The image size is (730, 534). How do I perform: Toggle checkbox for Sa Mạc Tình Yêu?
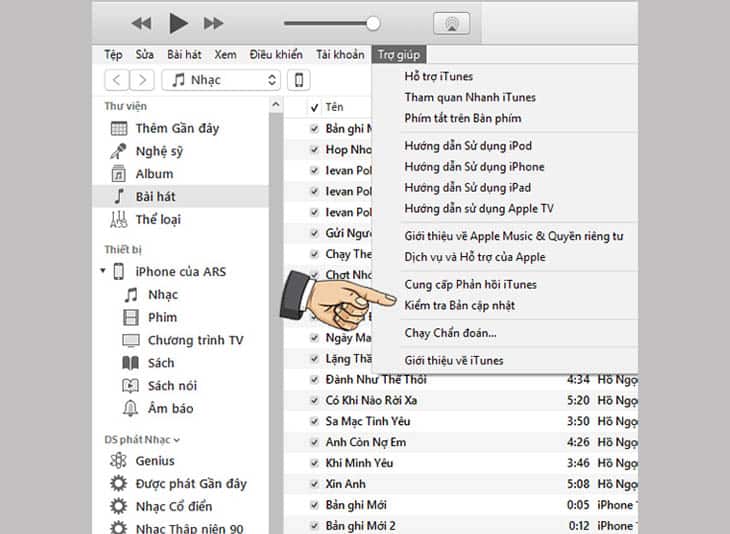click(x=314, y=422)
